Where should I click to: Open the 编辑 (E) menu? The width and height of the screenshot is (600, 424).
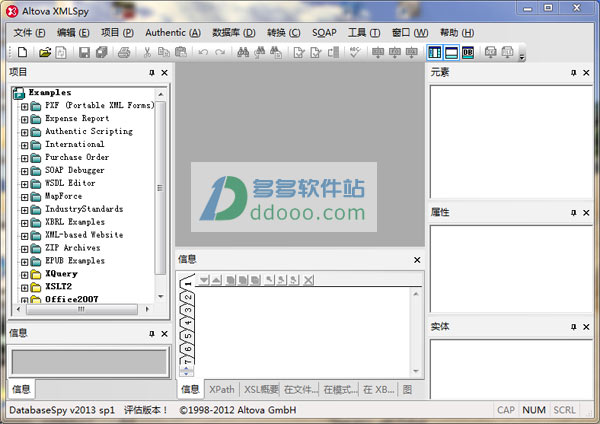73,33
